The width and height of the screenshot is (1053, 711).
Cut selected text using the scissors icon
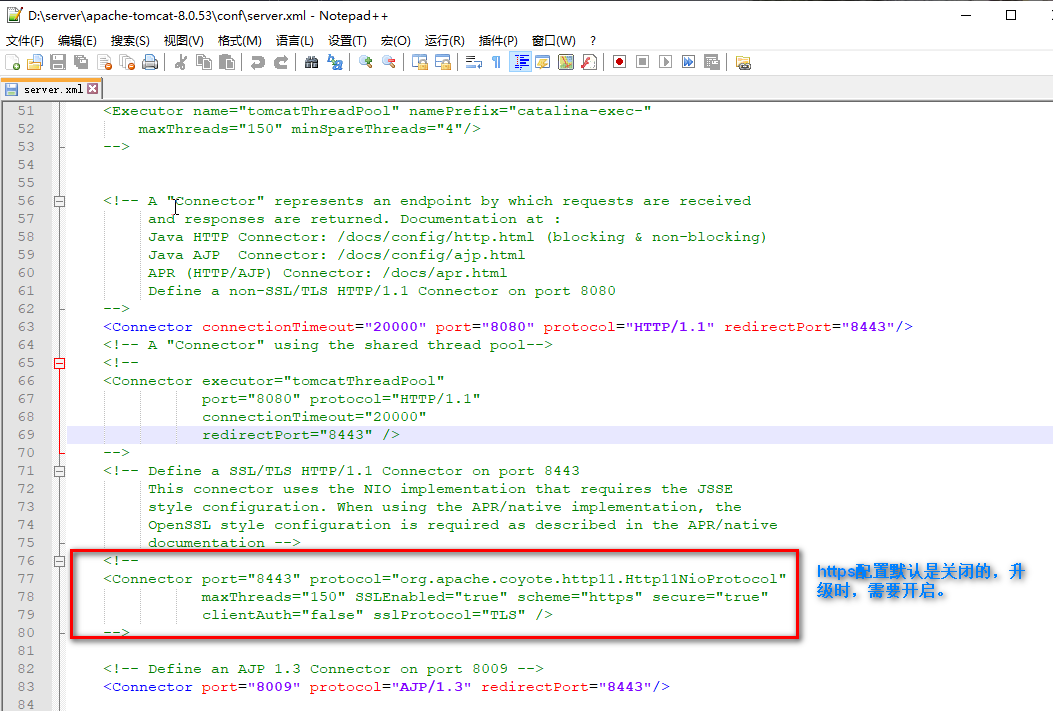tap(181, 62)
